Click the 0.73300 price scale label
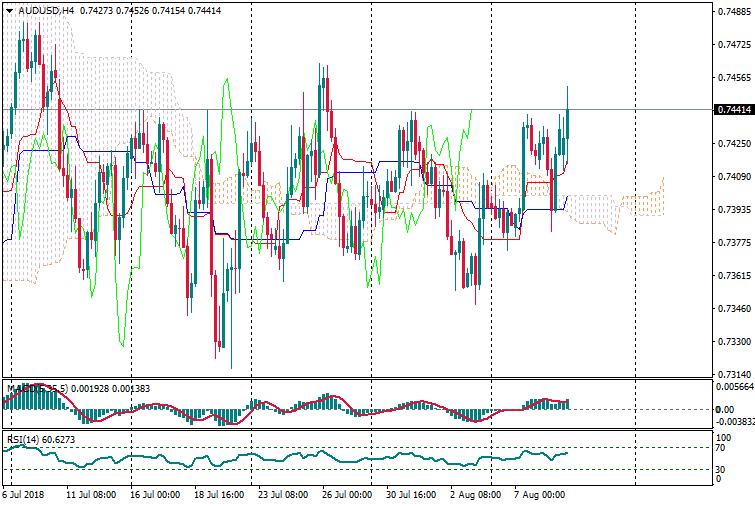 click(x=733, y=341)
